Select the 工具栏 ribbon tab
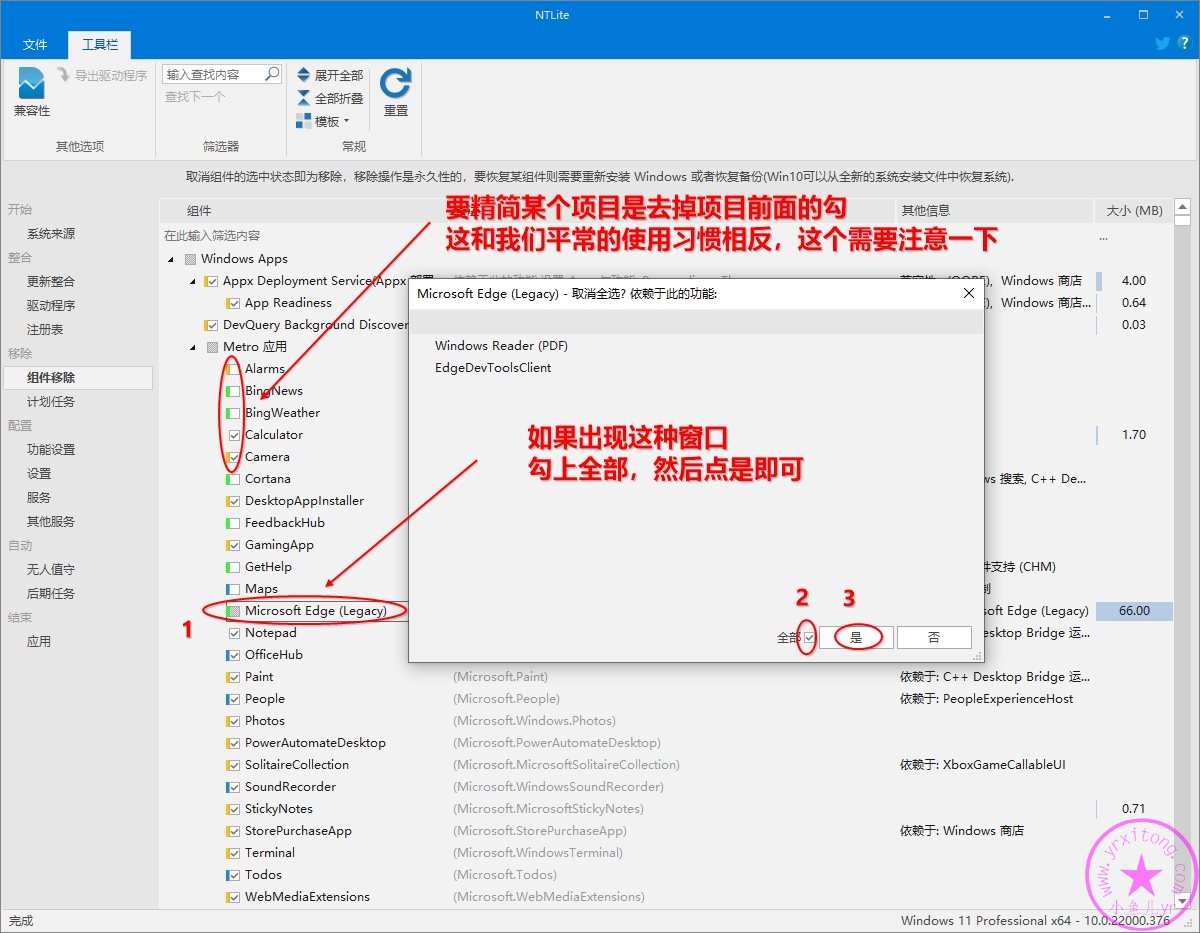 tap(99, 44)
